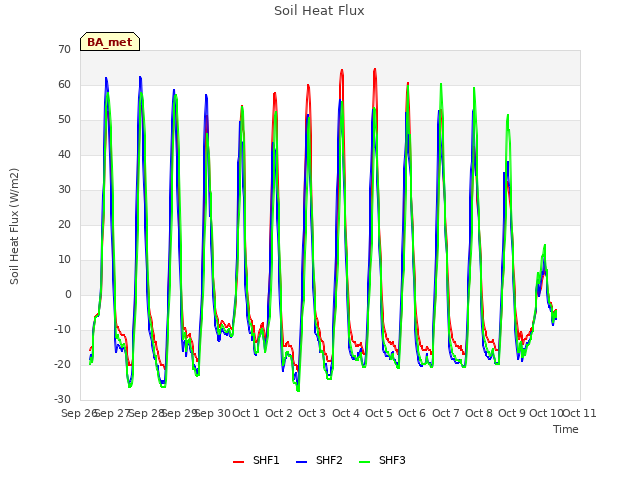
Task: Click the 70 y-axis tick label
Action: pos(64,49)
